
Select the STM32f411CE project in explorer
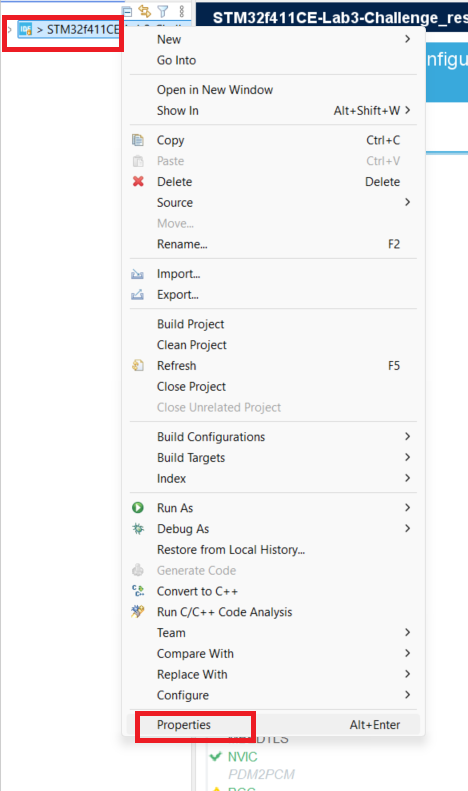69,30
